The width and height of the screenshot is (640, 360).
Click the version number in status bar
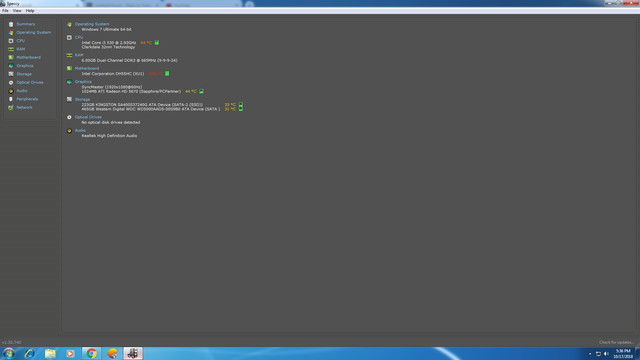click(11, 342)
